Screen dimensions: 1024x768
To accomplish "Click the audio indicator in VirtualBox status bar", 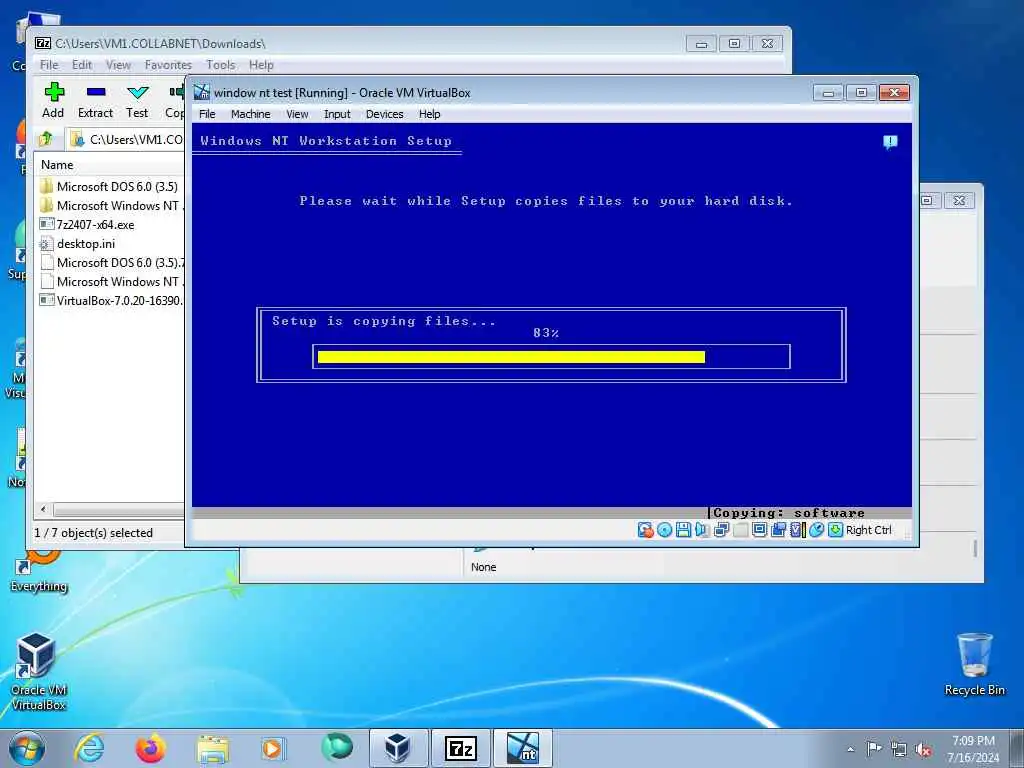I will (702, 530).
